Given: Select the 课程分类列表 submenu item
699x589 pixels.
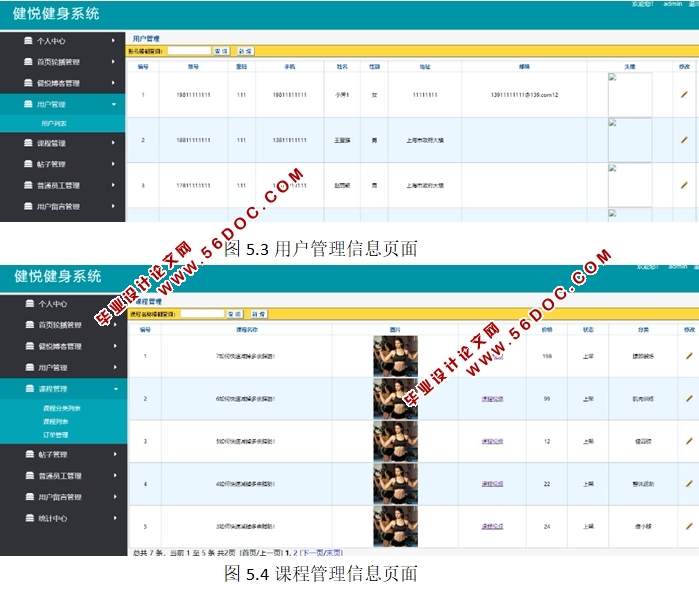Looking at the screenshot, I should click(x=62, y=408).
